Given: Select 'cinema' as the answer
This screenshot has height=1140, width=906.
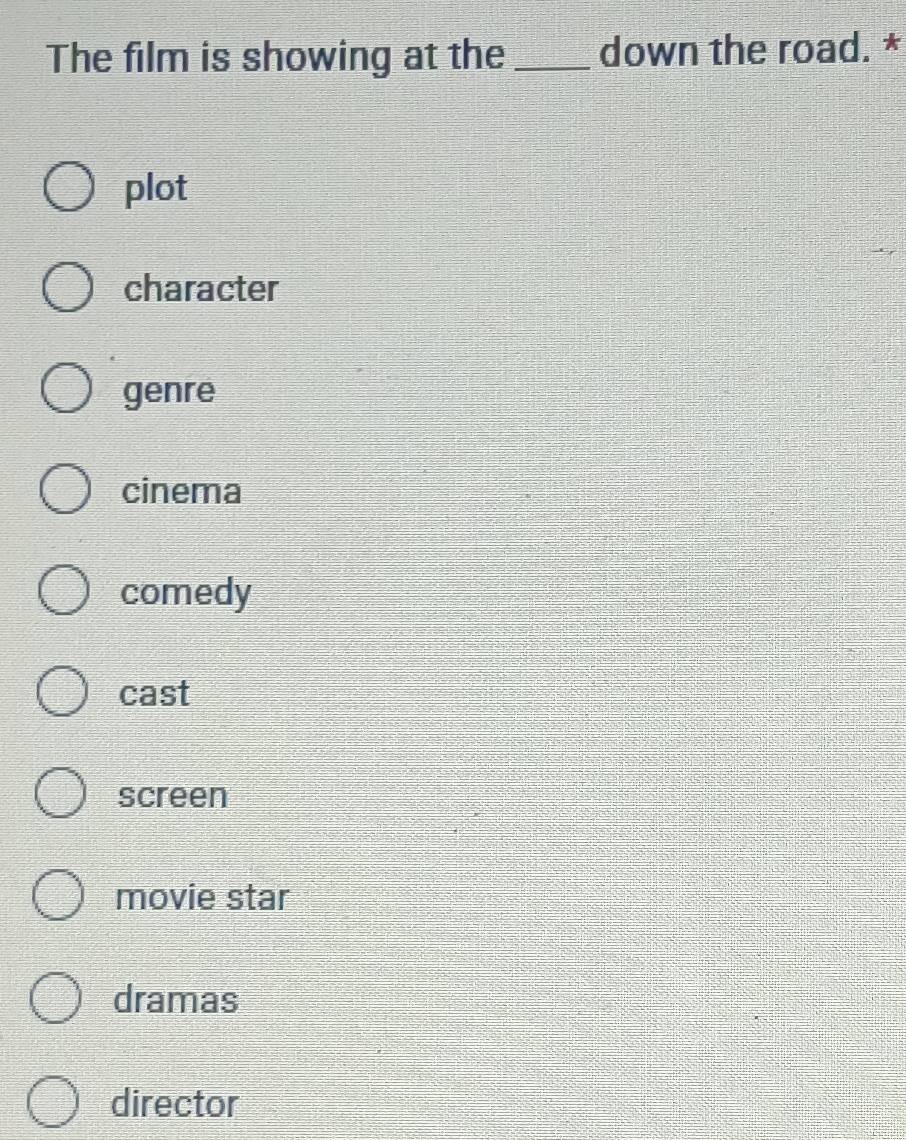Looking at the screenshot, I should (65, 489).
